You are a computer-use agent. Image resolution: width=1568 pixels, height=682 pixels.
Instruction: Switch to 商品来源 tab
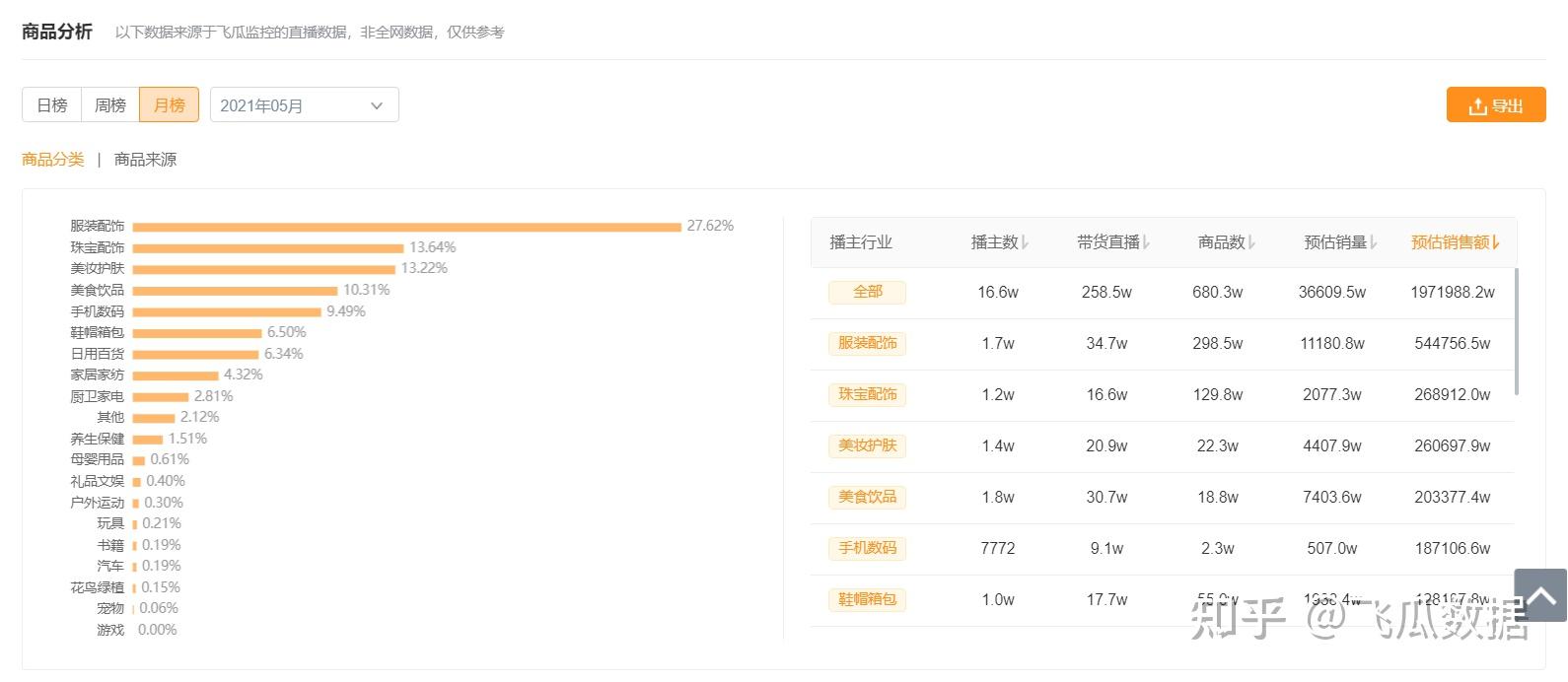(145, 160)
